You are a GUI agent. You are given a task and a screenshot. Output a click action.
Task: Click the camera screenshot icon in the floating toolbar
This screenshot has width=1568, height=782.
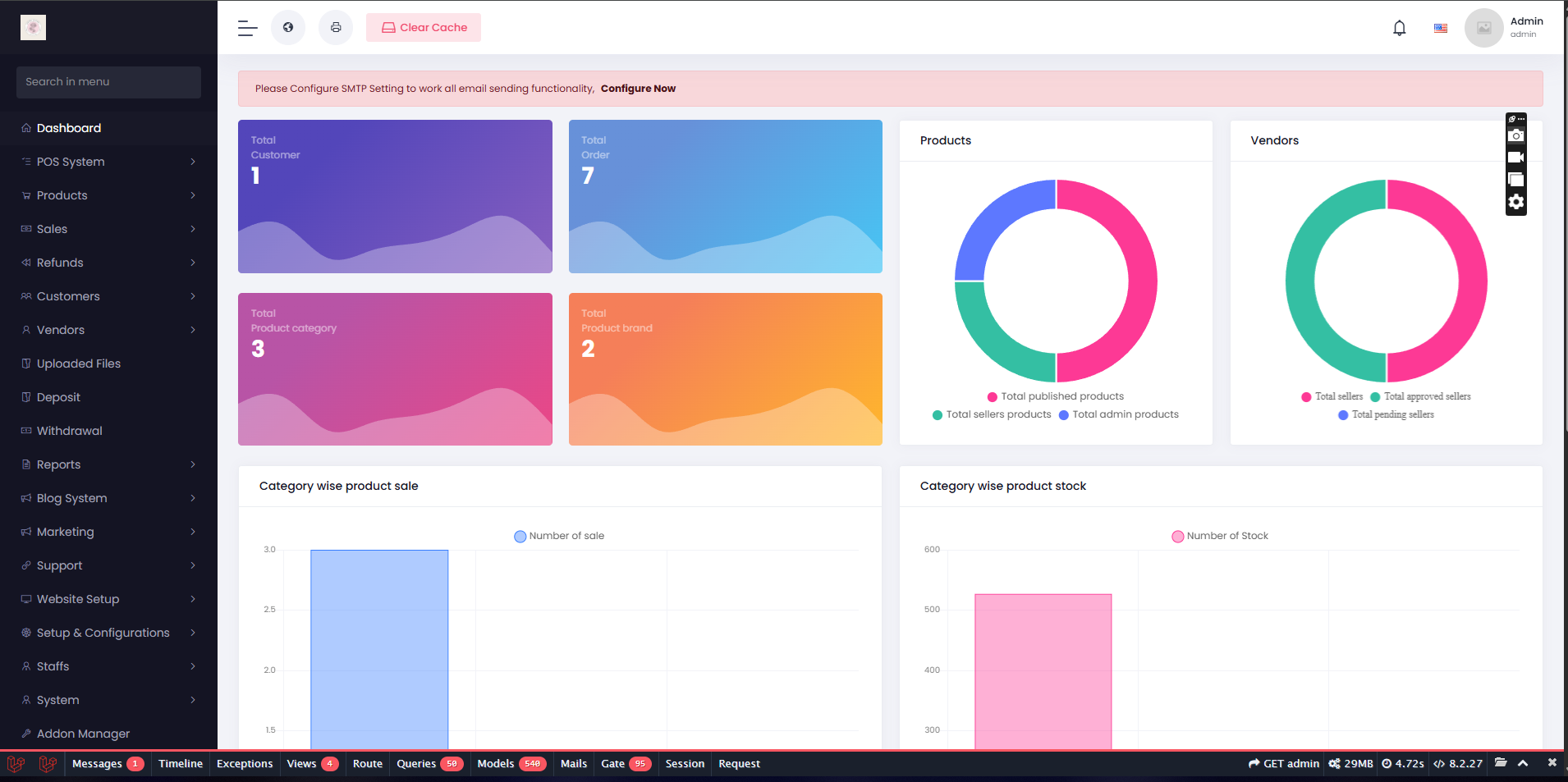coord(1516,135)
